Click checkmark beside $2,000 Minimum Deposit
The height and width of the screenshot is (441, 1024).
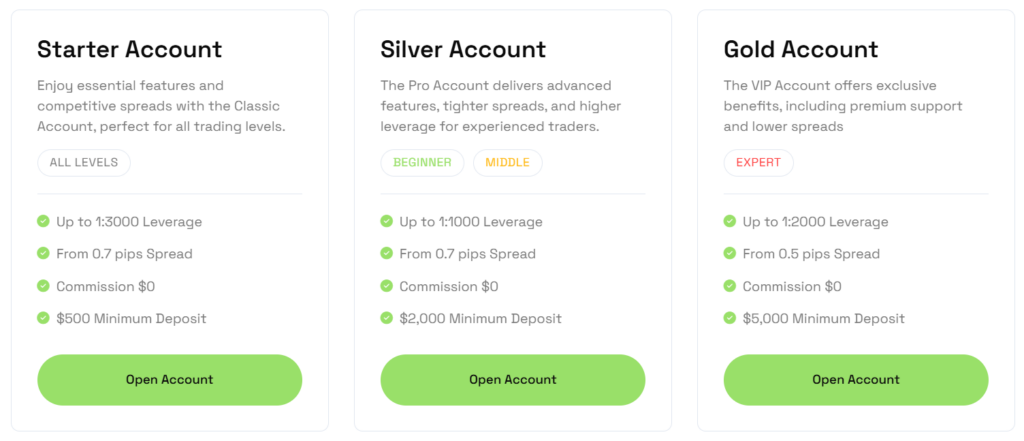coord(386,318)
